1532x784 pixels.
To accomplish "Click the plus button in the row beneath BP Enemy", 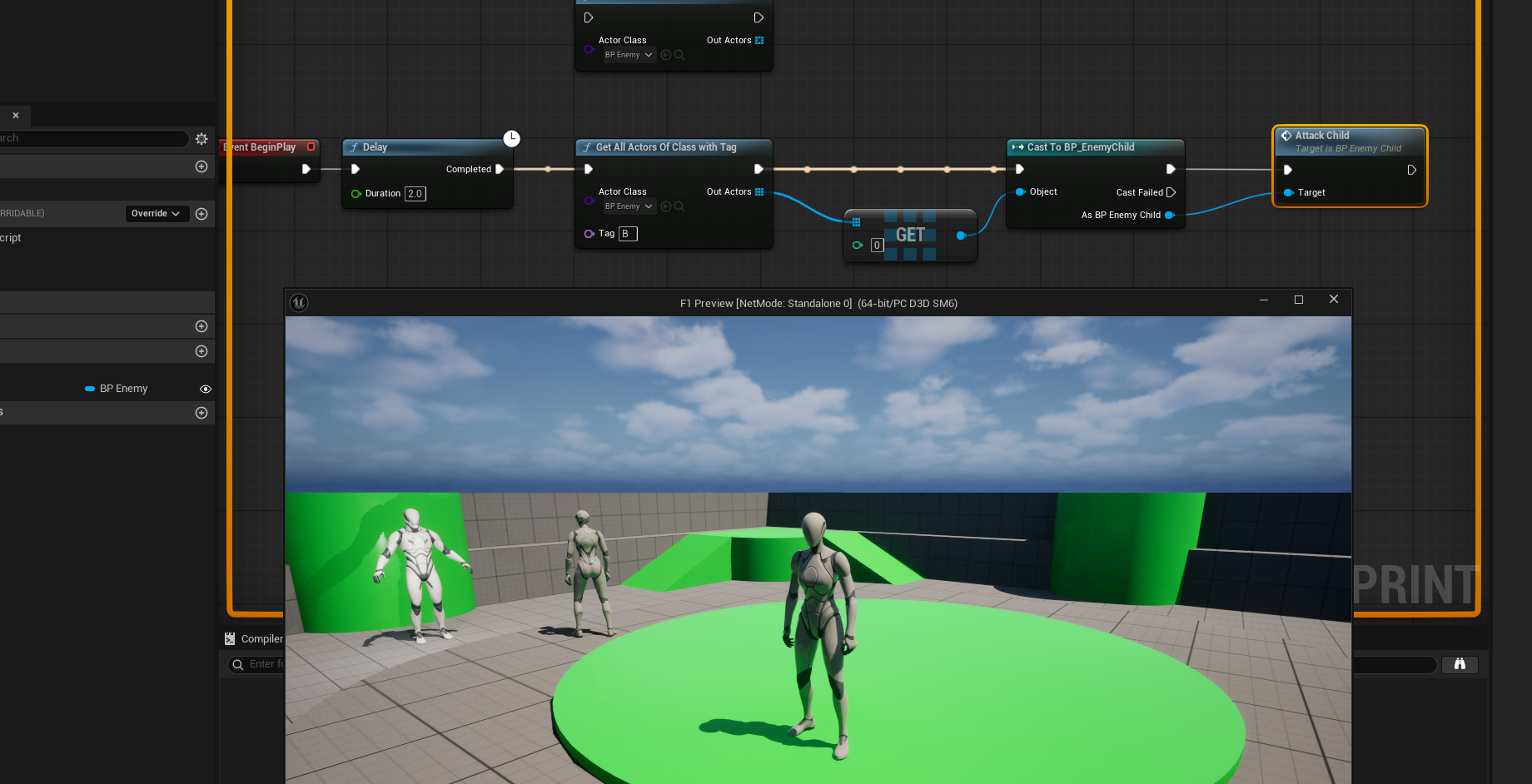I will pyautogui.click(x=201, y=413).
